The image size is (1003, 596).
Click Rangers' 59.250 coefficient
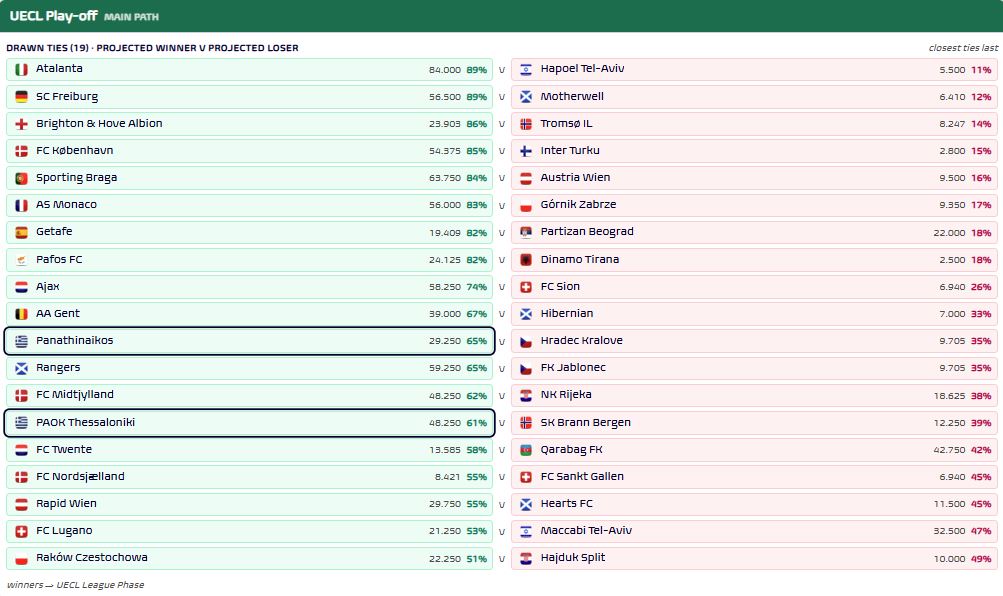coord(445,368)
